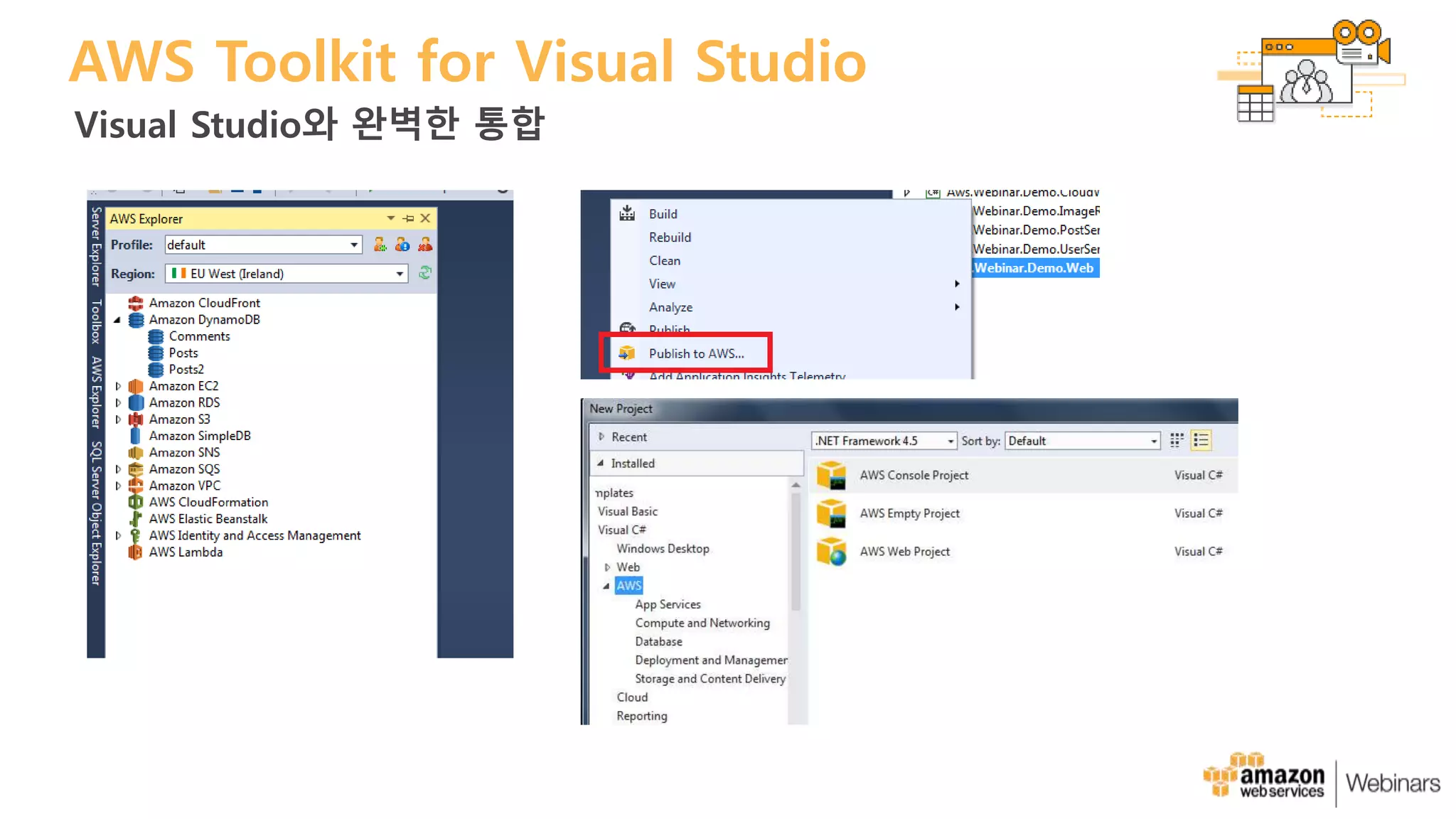The height and width of the screenshot is (819, 1456).
Task: Click the Amazon CloudFront icon
Action: pyautogui.click(x=136, y=303)
